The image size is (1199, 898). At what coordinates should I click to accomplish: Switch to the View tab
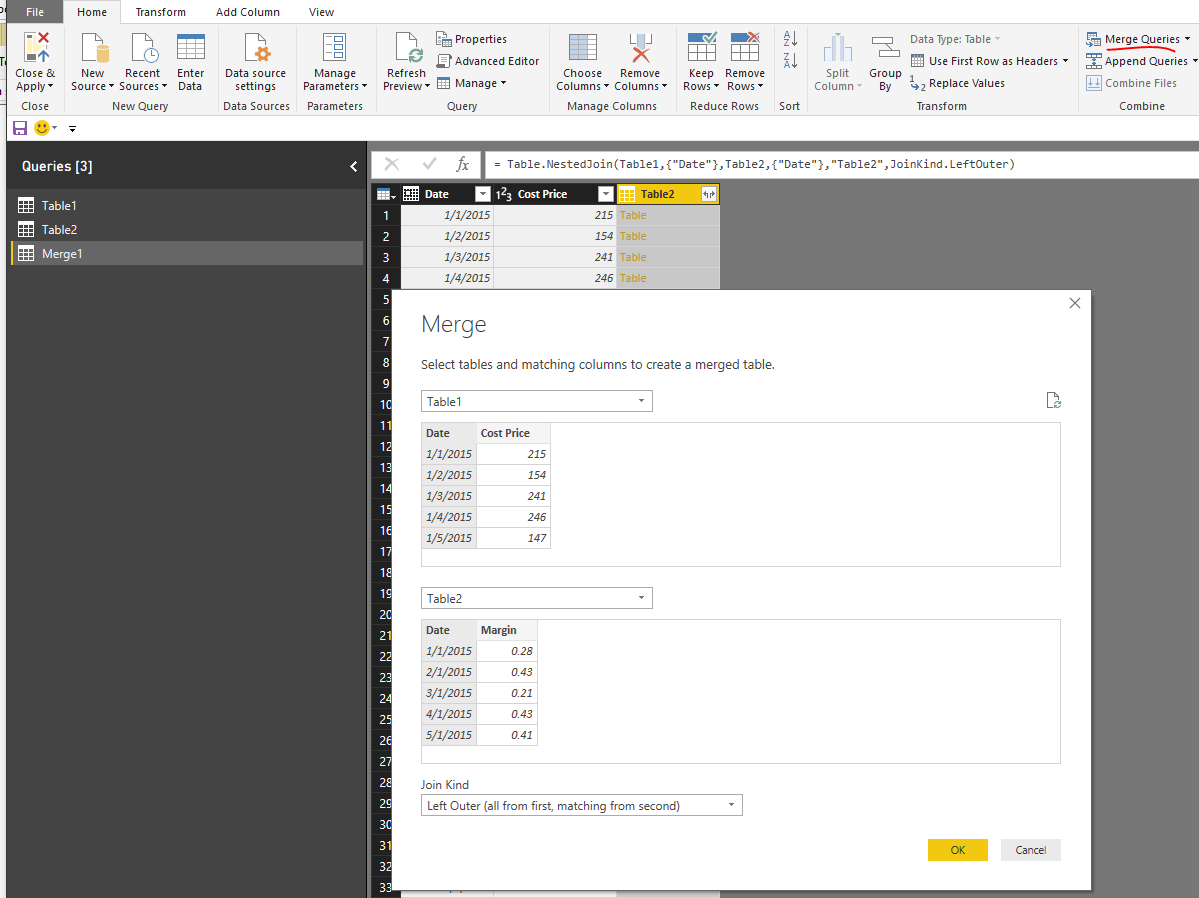coord(321,12)
